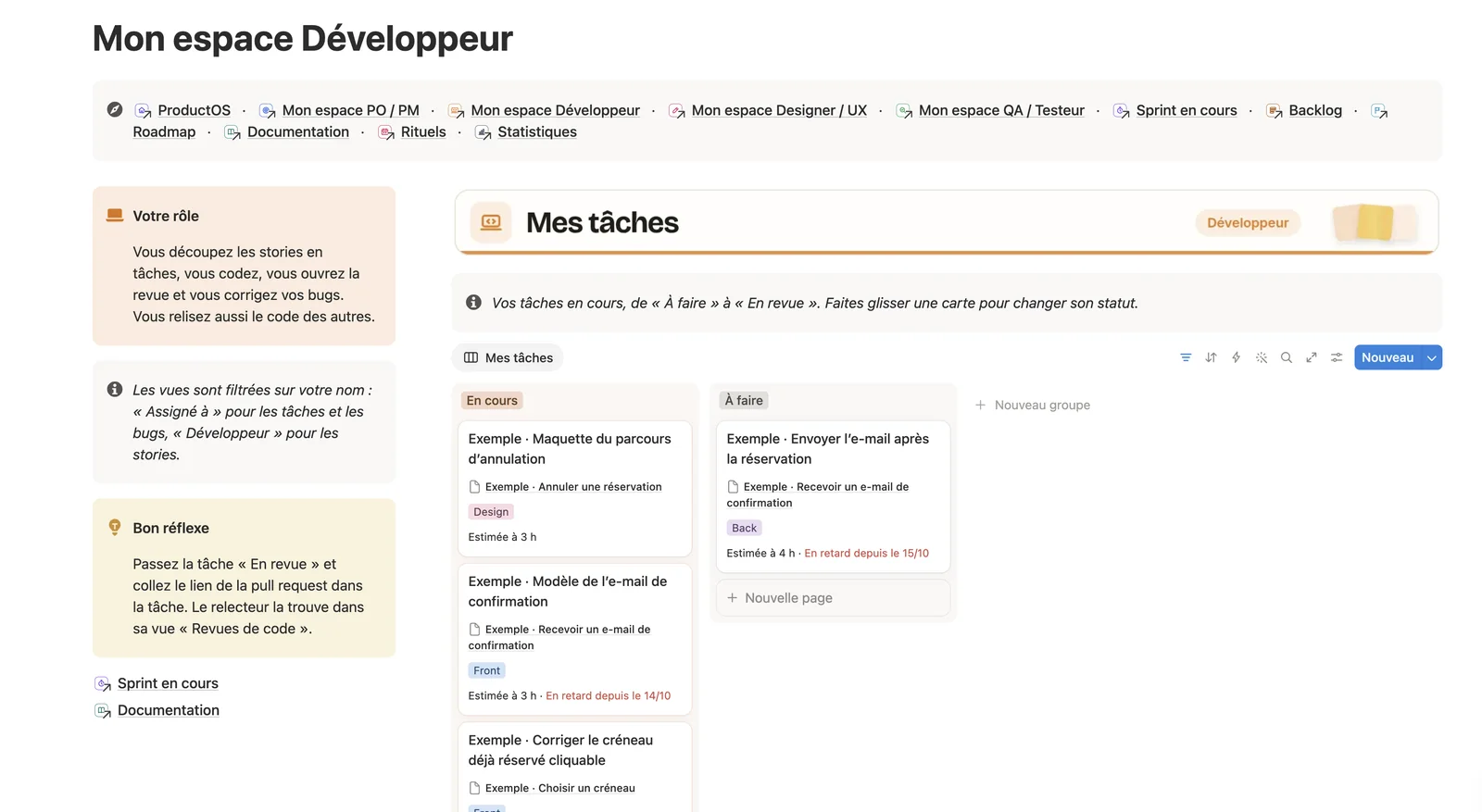This screenshot has height=812, width=1482.
Task: Open automations lightning bolt icon
Action: [x=1236, y=357]
